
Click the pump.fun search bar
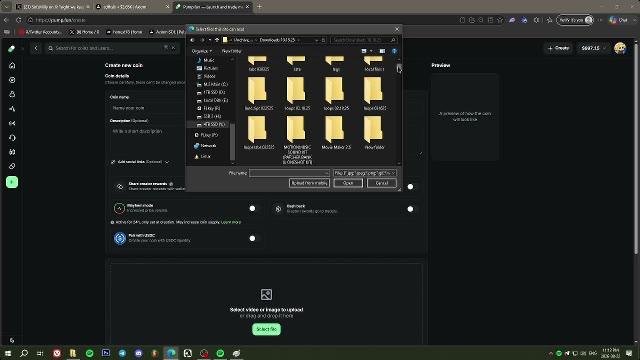[x=112, y=48]
